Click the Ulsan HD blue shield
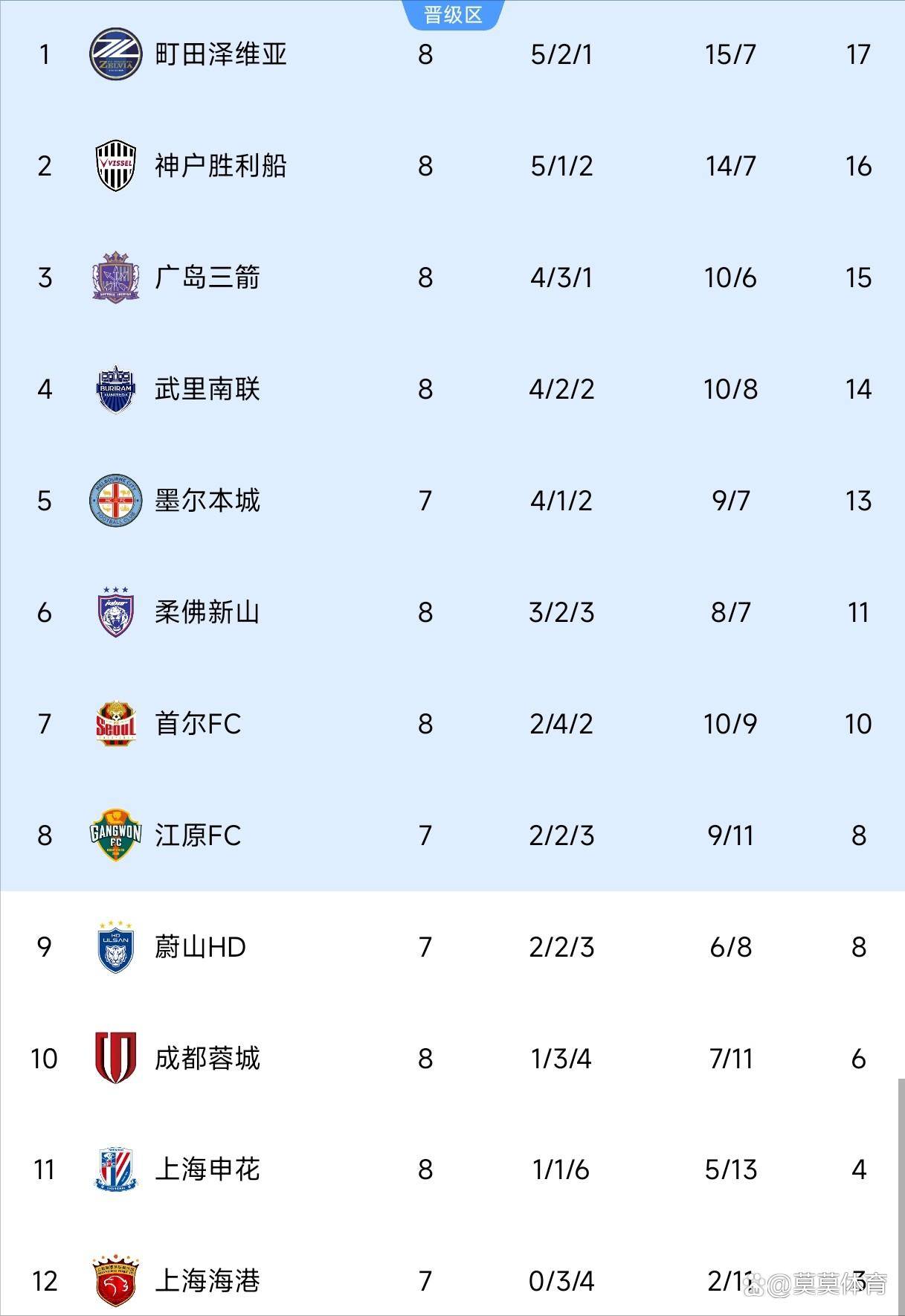This screenshot has width=905, height=1316. tap(115, 947)
